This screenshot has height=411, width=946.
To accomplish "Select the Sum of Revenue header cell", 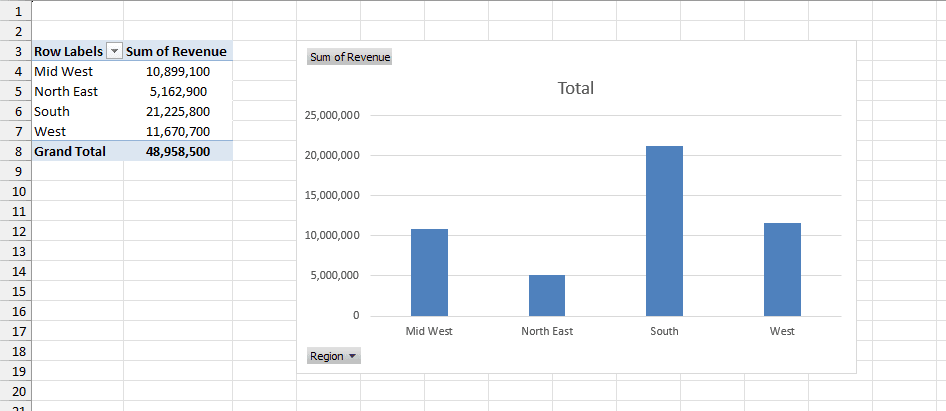I will (178, 51).
